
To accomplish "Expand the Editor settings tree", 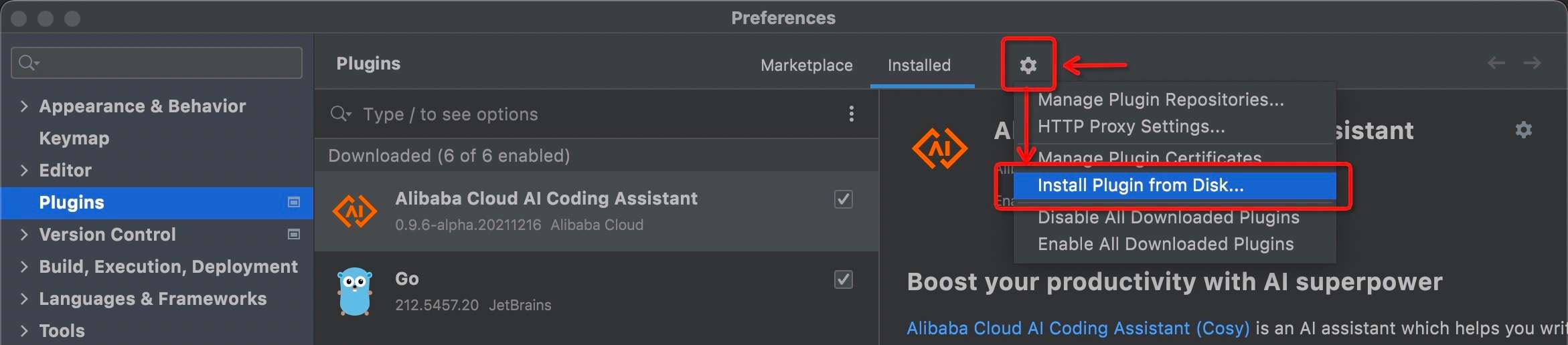I will pyautogui.click(x=24, y=170).
